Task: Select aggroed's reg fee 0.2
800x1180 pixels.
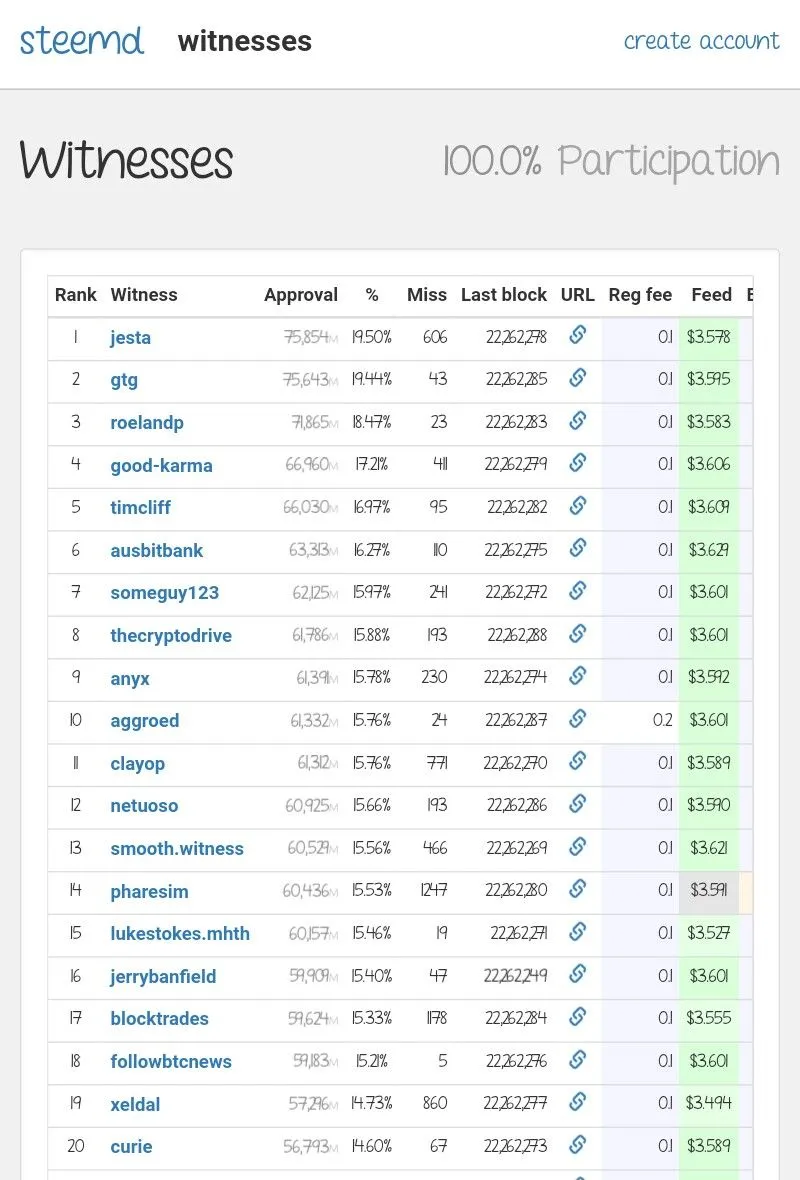Action: coord(662,720)
